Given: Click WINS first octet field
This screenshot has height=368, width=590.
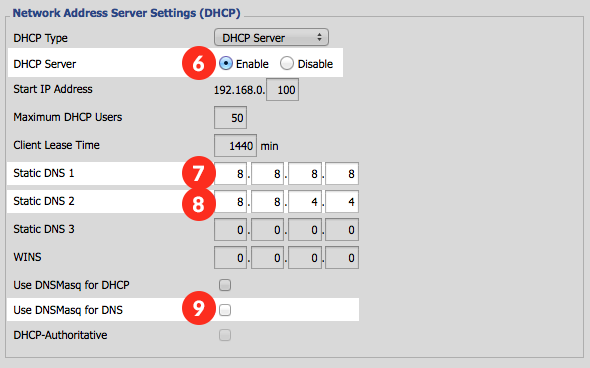Looking at the screenshot, I should point(230,258).
